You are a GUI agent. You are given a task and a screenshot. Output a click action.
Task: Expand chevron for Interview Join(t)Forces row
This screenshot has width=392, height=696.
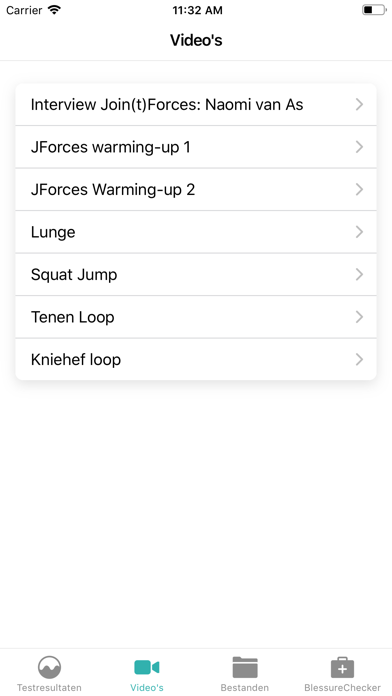(x=360, y=104)
